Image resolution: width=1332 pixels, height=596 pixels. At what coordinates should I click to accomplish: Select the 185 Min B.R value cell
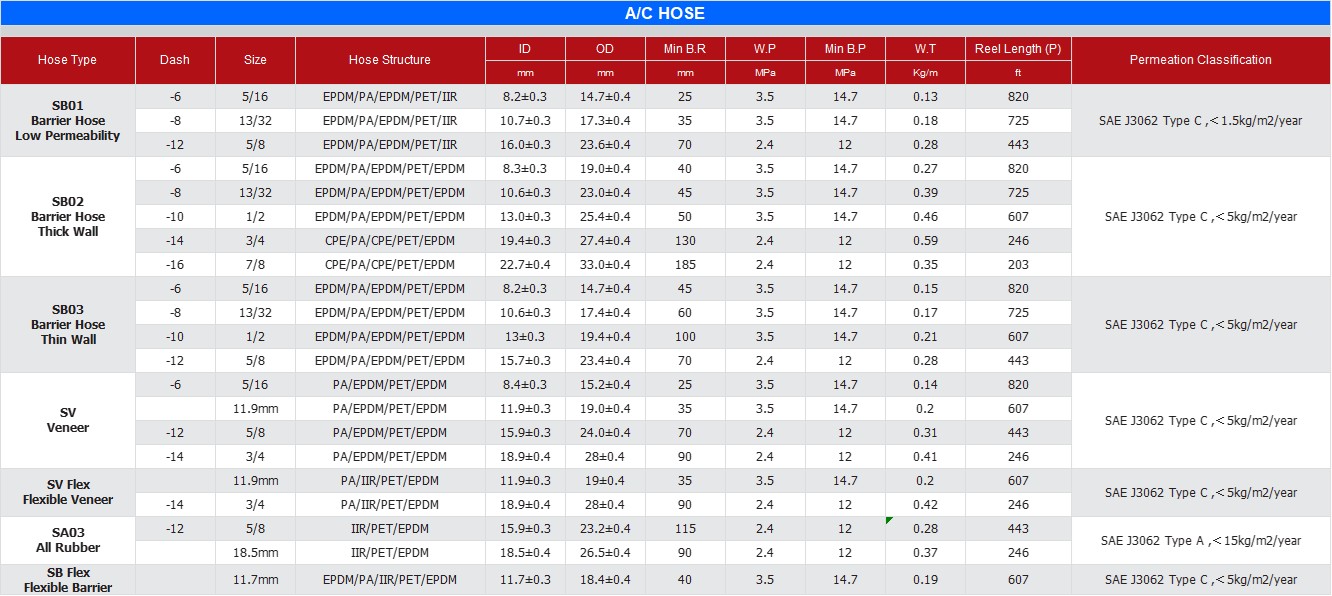pos(685,265)
